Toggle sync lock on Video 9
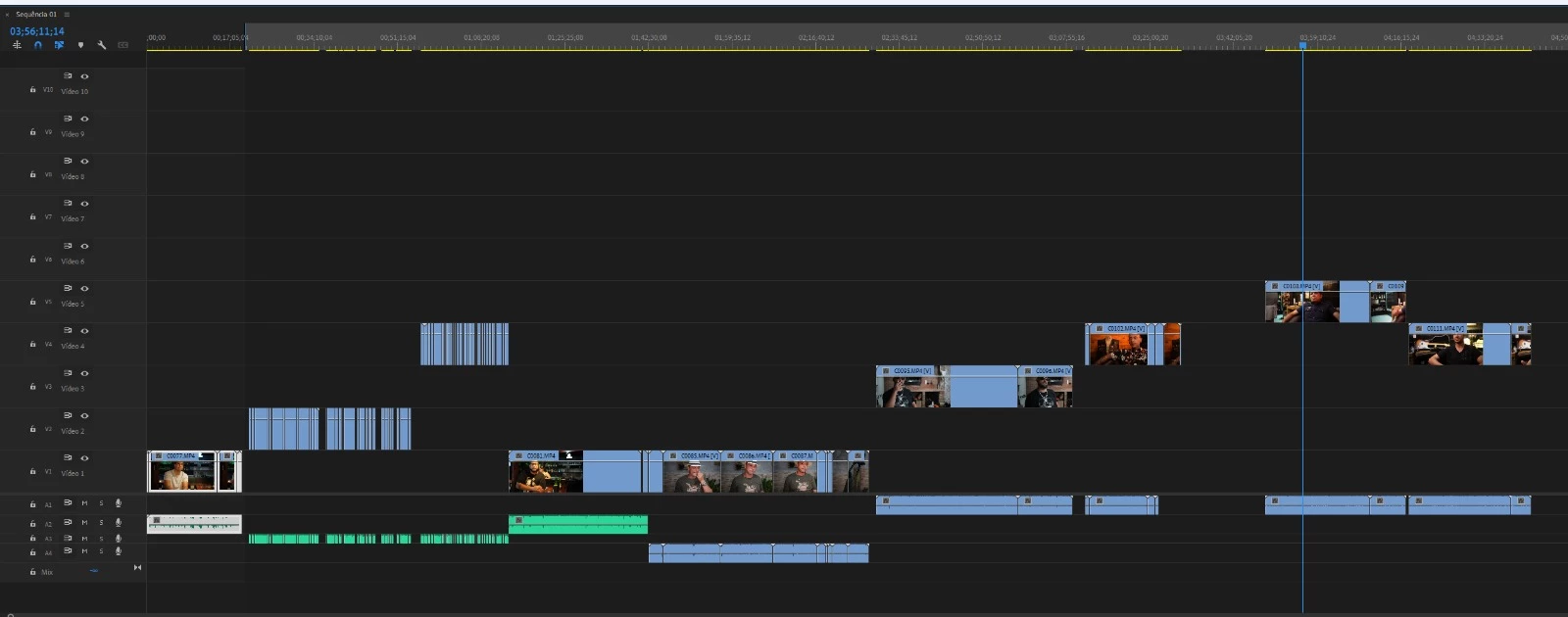This screenshot has height=617, width=1568. [x=68, y=119]
